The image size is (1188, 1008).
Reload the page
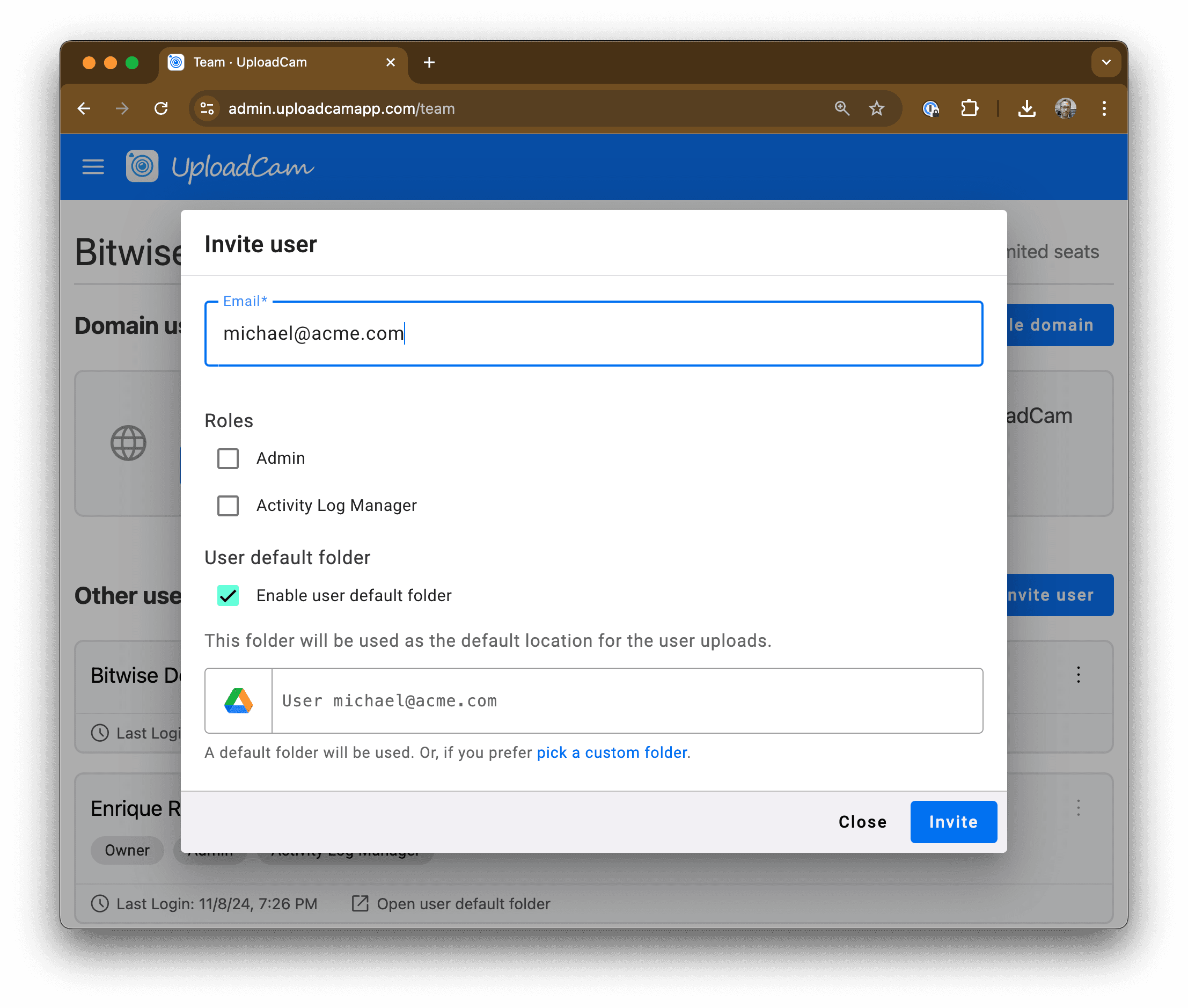pyautogui.click(x=161, y=108)
